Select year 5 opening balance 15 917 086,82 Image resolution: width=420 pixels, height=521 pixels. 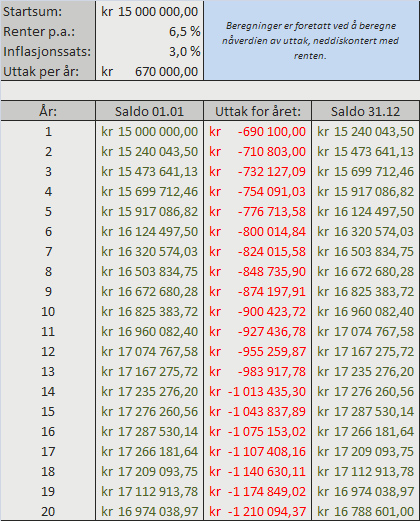(149, 211)
